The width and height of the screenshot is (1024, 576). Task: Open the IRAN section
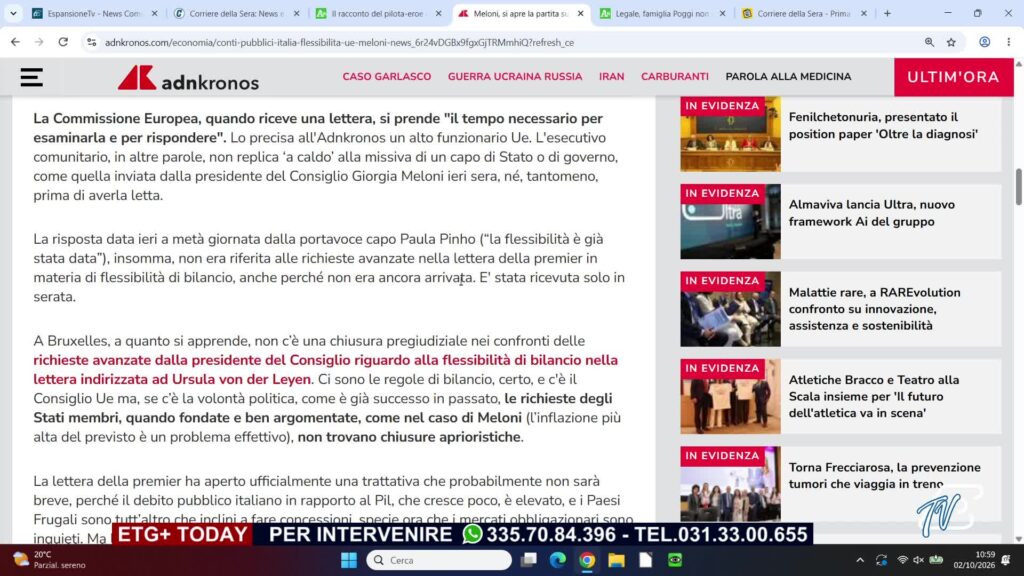[x=611, y=76]
